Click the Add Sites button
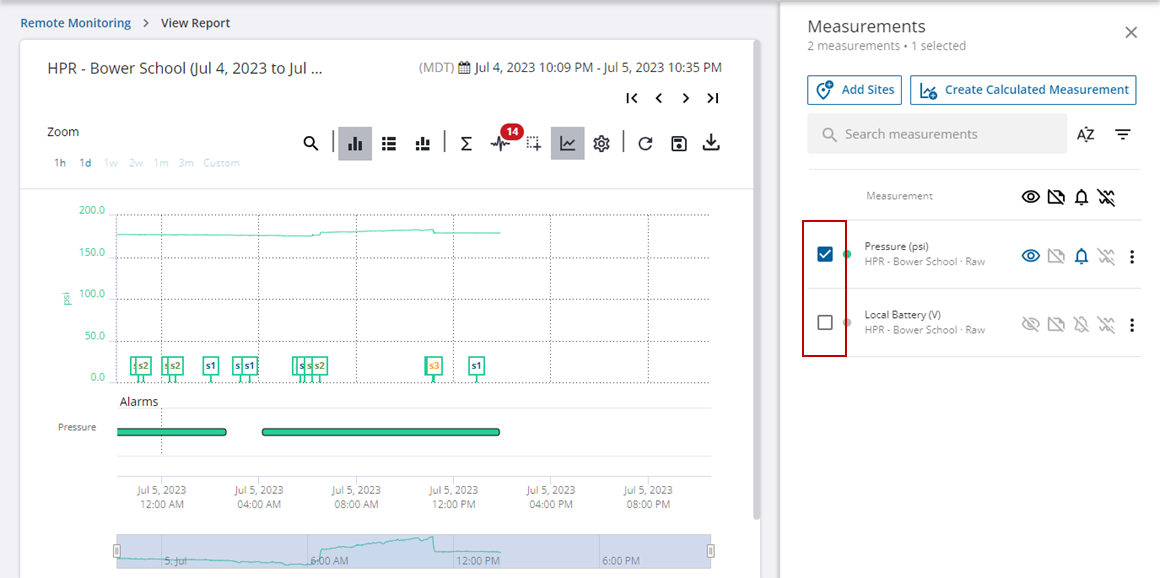Image resolution: width=1160 pixels, height=578 pixels. pyautogui.click(x=854, y=90)
